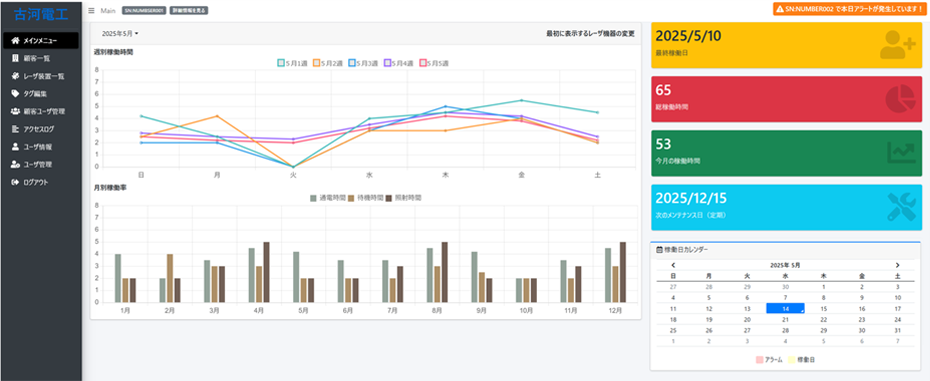Click the users icon for 顧客ユーザ管理
Screen dimensions: 930x381
[x=16, y=111]
